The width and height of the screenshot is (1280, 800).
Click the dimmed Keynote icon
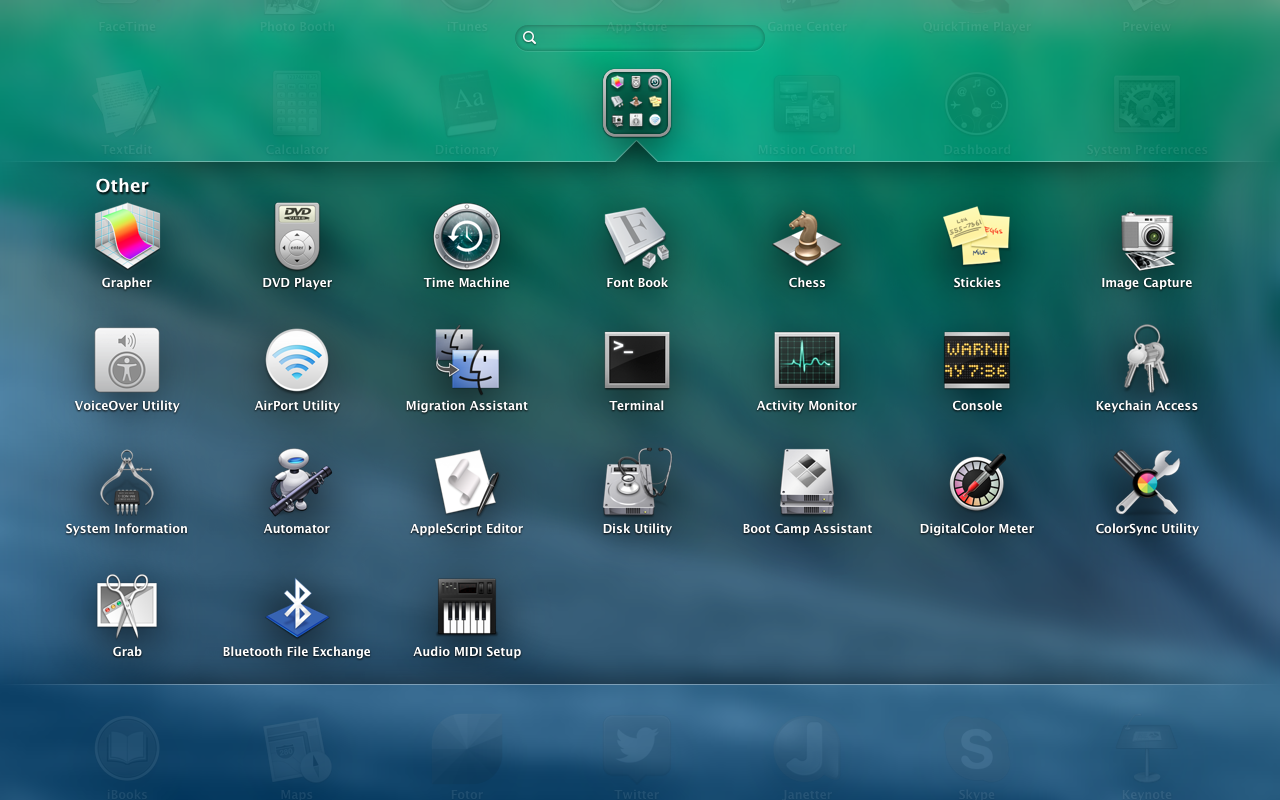1147,750
